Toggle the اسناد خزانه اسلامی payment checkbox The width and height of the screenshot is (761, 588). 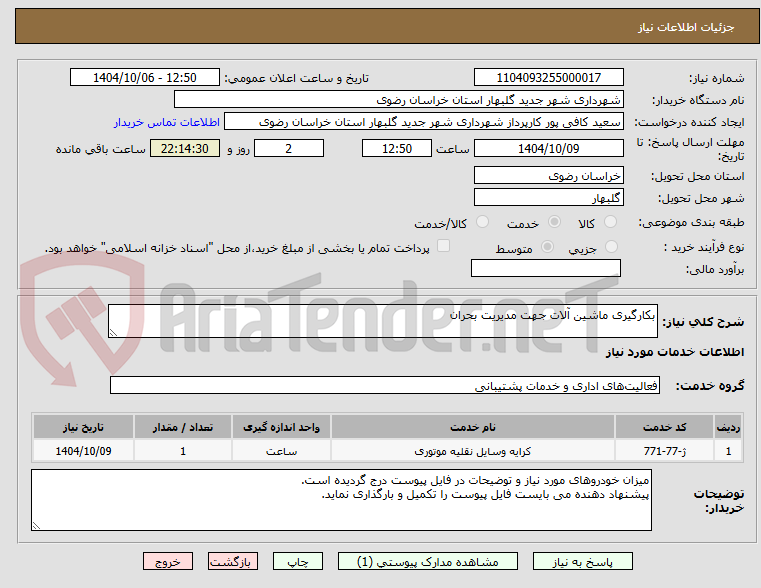click(x=443, y=246)
